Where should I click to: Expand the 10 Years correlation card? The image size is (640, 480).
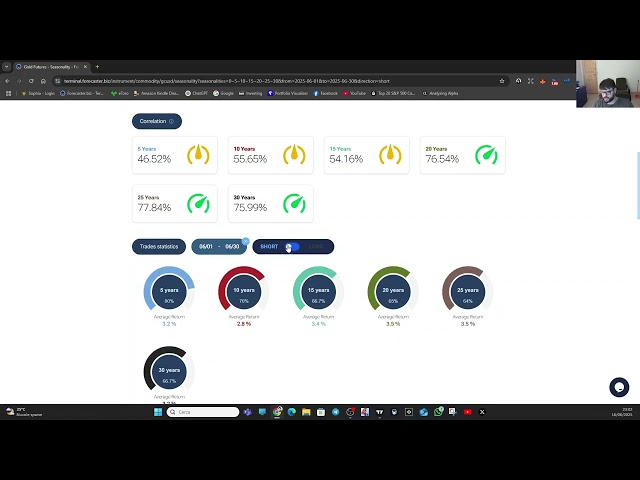pos(268,155)
